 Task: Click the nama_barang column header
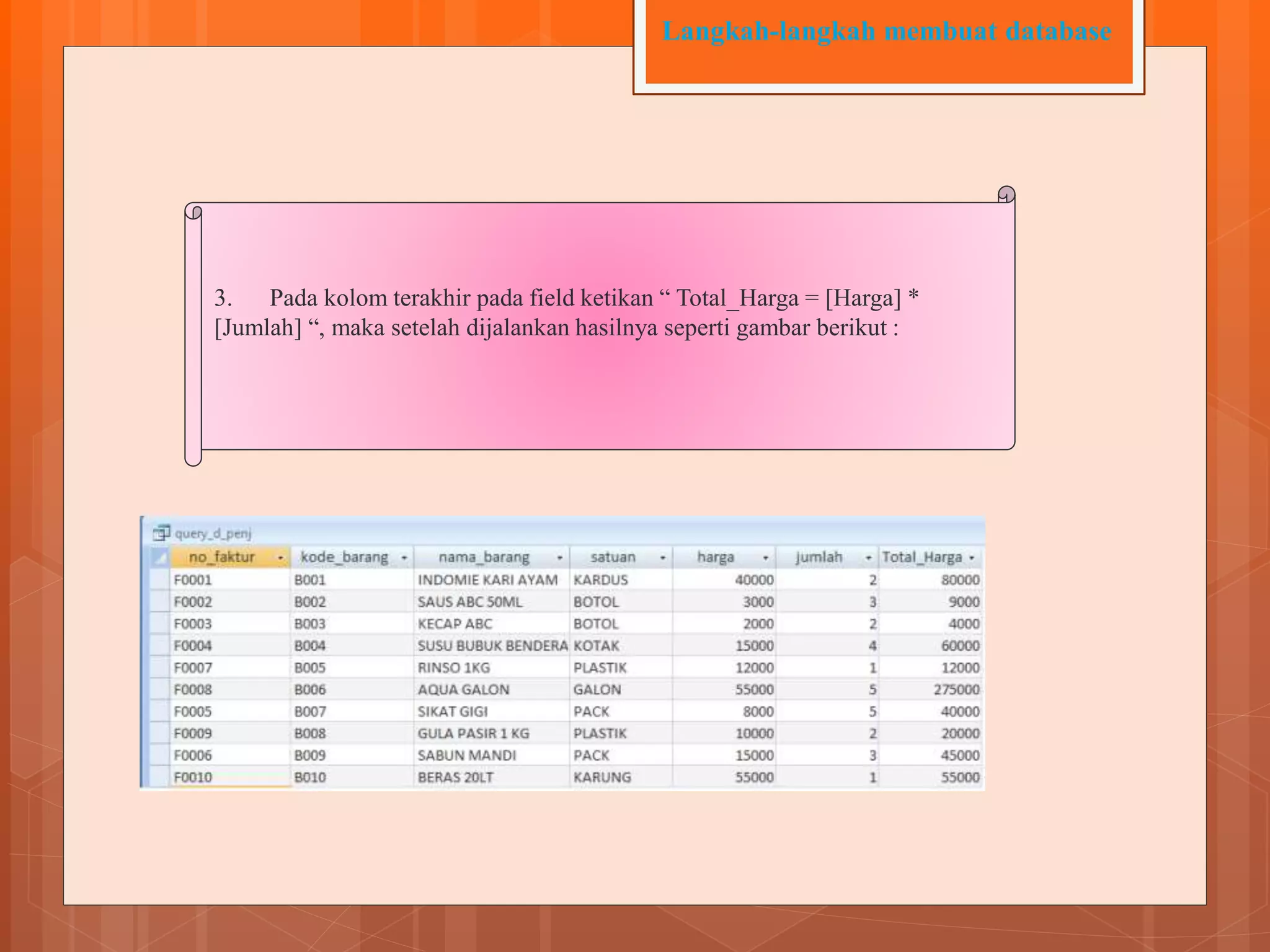pos(484,557)
